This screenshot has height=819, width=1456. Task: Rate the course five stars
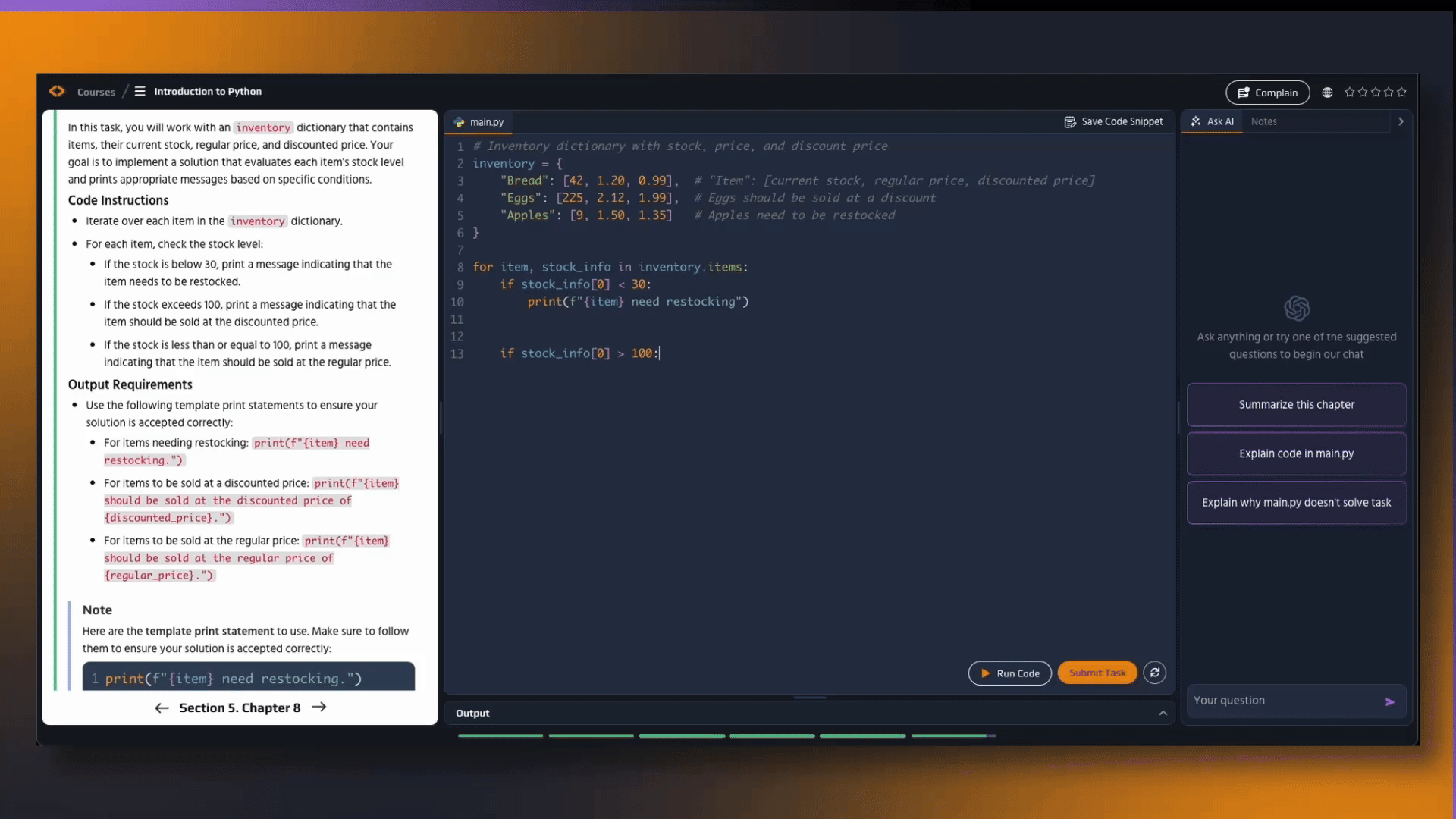(x=1401, y=92)
